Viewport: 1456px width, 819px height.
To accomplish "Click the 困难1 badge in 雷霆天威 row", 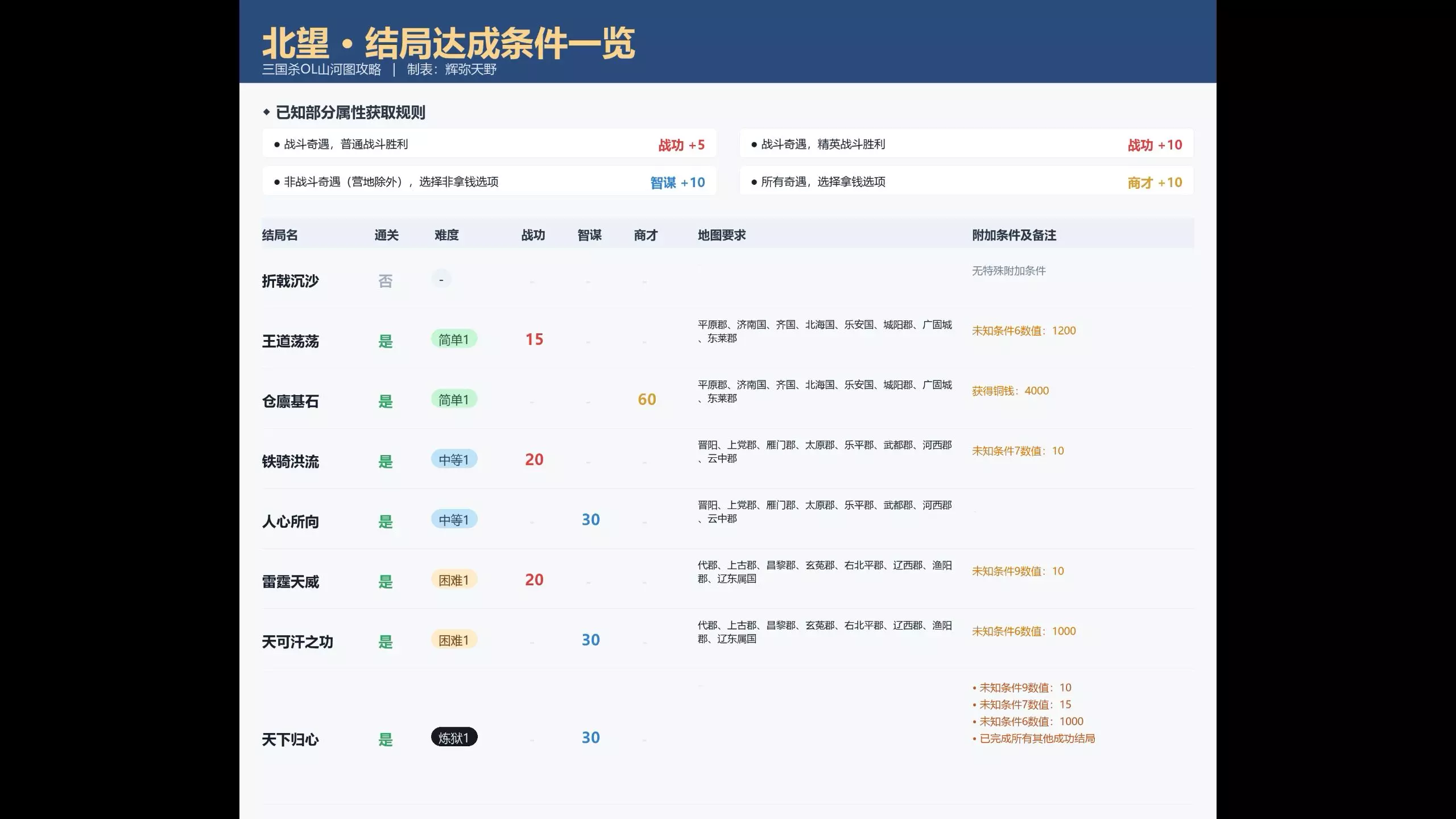I will pos(454,580).
